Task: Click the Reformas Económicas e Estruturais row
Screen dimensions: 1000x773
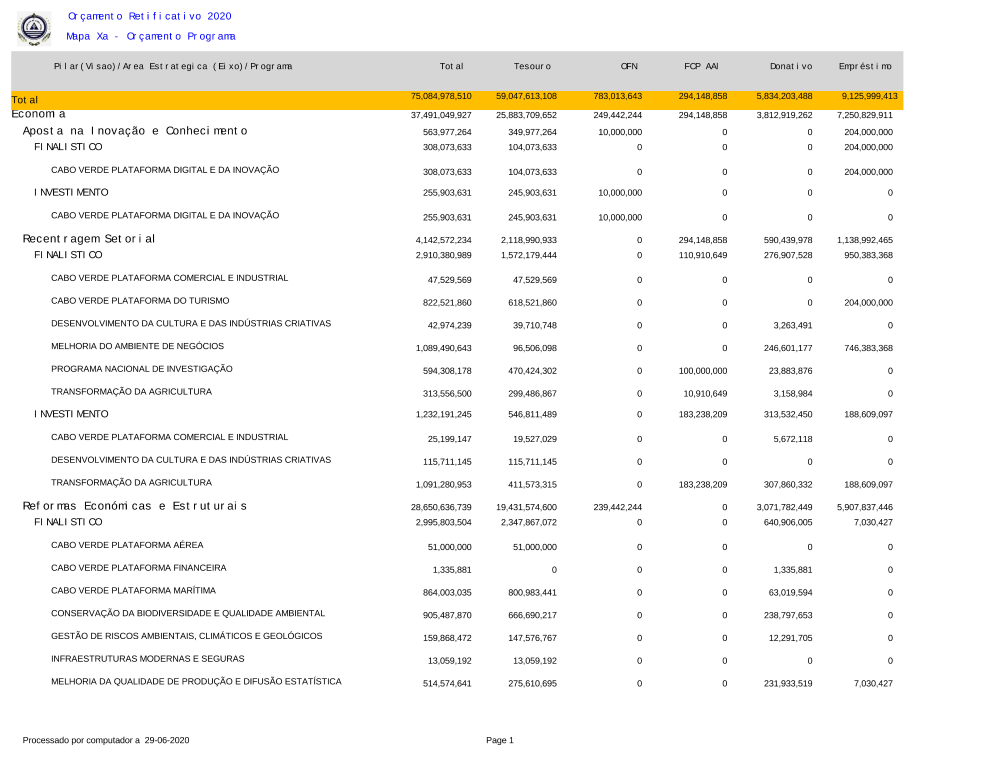Action: click(x=135, y=506)
